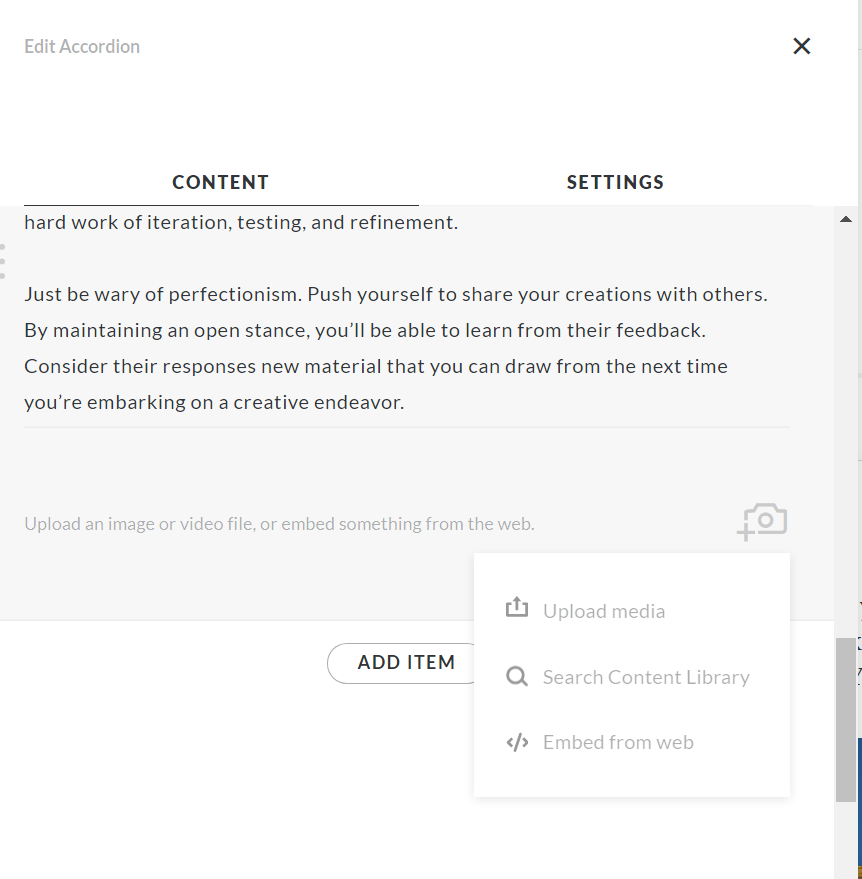Select Search Content Library option

click(645, 677)
